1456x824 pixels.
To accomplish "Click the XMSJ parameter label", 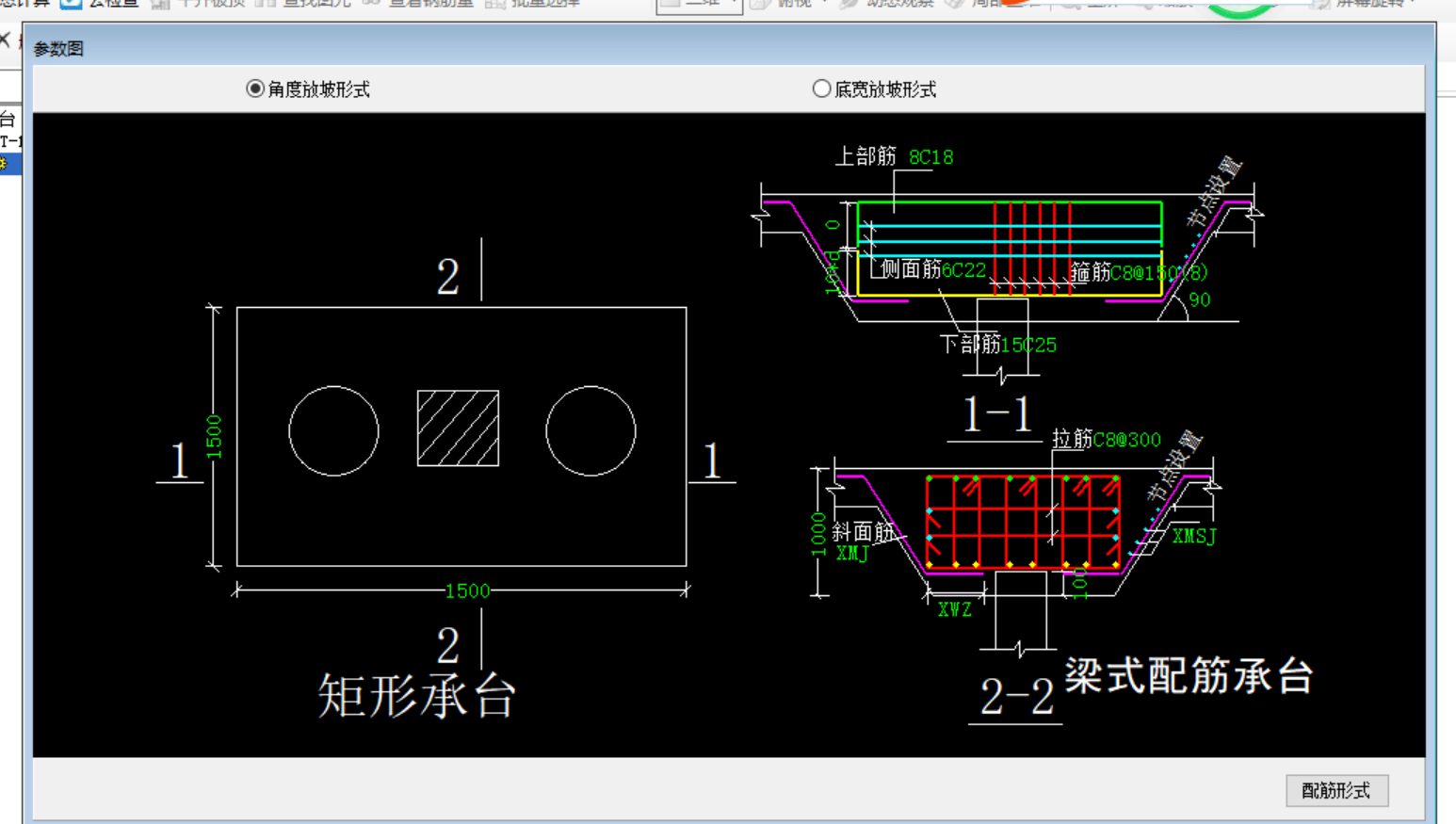I will click(1194, 536).
